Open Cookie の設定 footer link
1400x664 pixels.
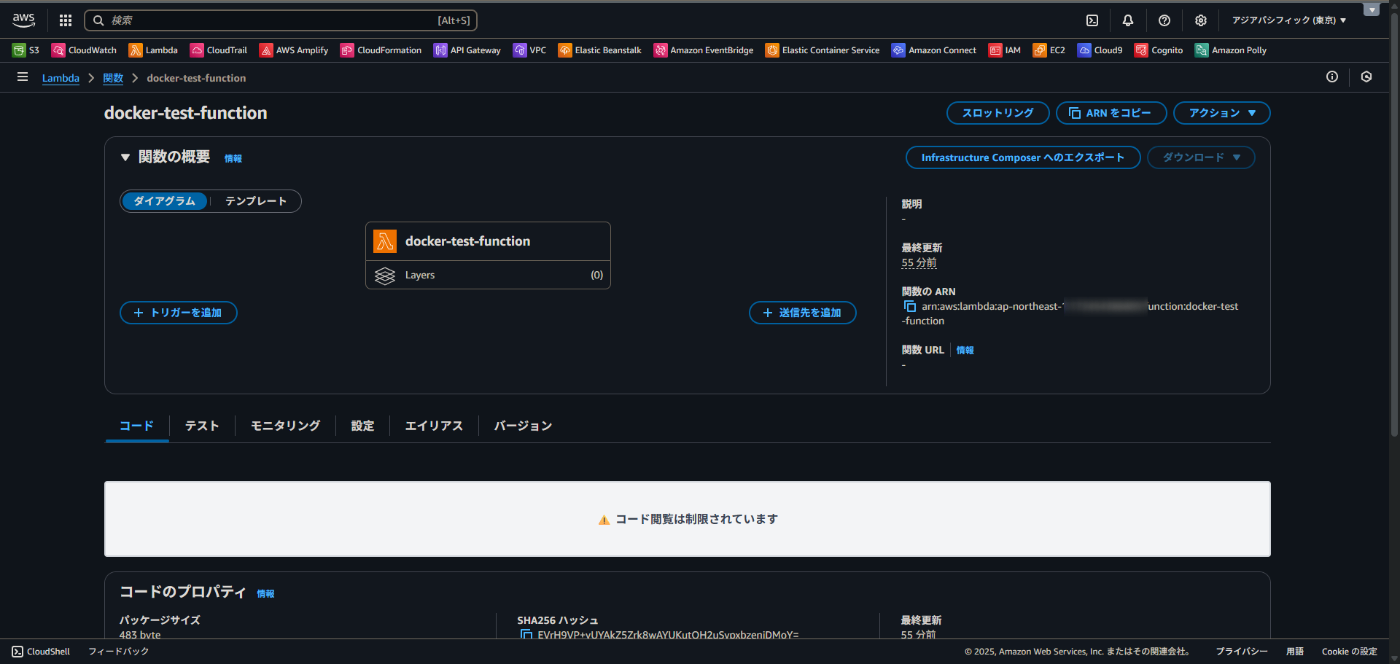(1349, 651)
